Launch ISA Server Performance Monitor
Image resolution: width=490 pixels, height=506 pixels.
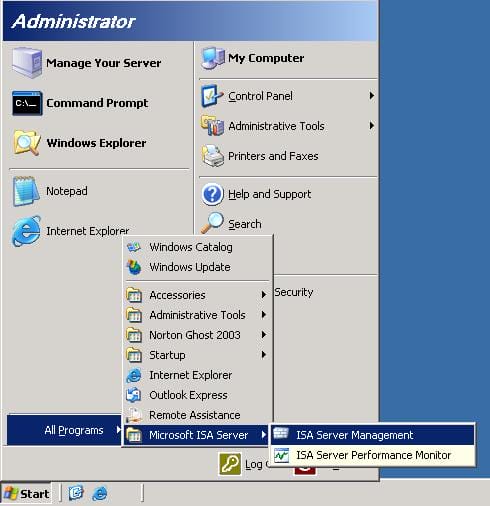point(372,455)
